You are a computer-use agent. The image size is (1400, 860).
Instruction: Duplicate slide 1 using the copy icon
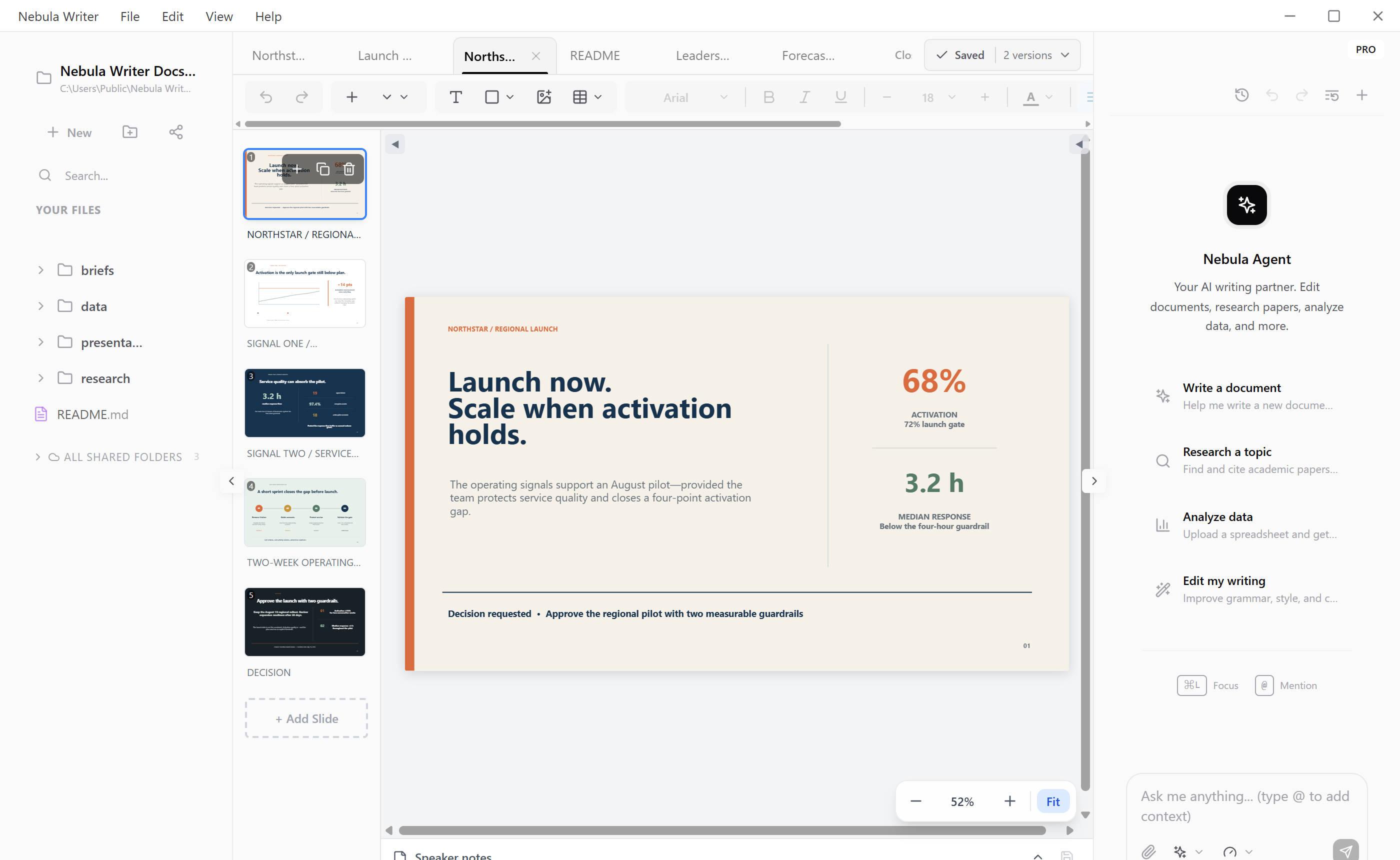(x=322, y=169)
